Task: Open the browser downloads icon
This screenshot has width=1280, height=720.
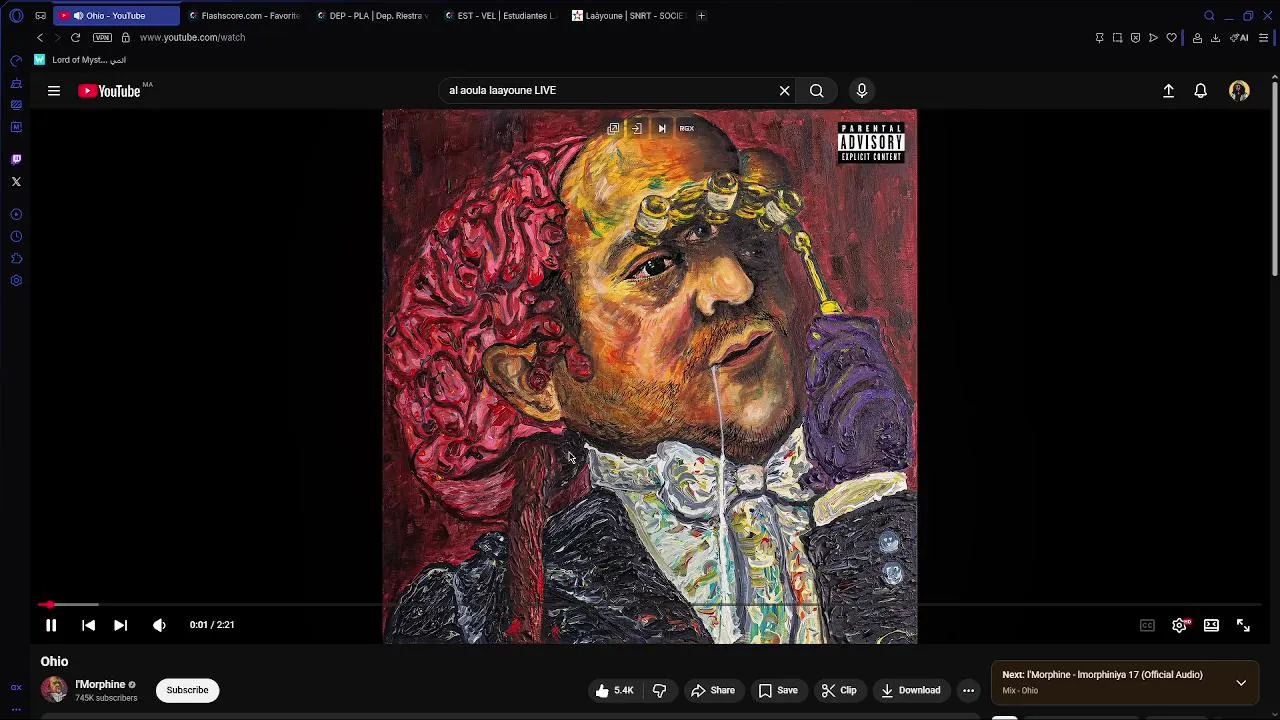Action: pos(1215,38)
